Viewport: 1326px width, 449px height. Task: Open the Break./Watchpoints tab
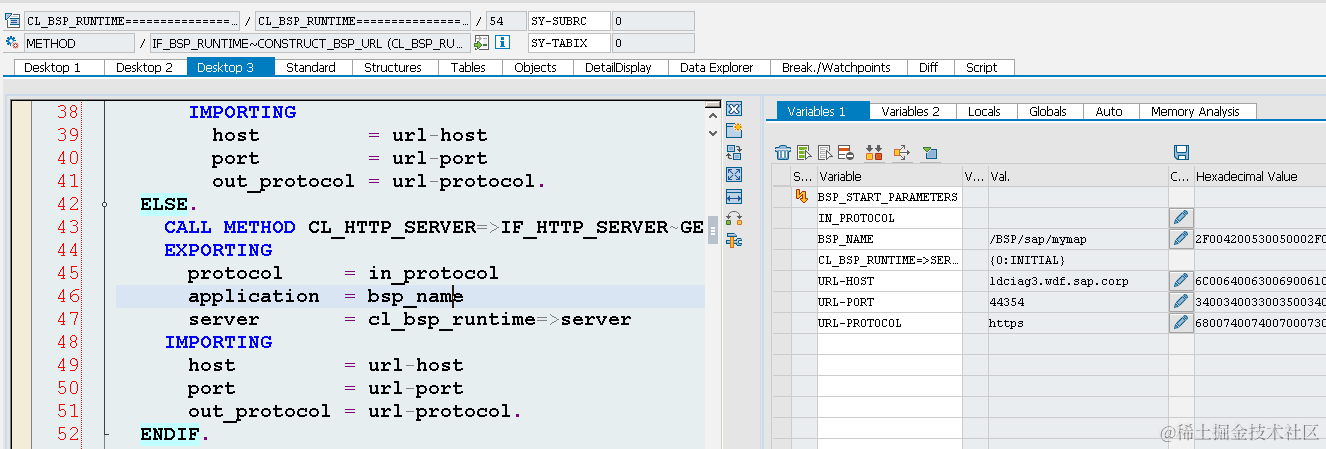tap(836, 67)
